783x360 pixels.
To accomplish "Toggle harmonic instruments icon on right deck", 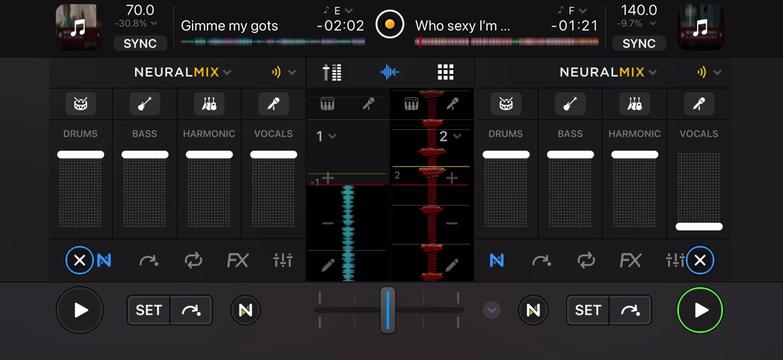I will pyautogui.click(x=635, y=104).
